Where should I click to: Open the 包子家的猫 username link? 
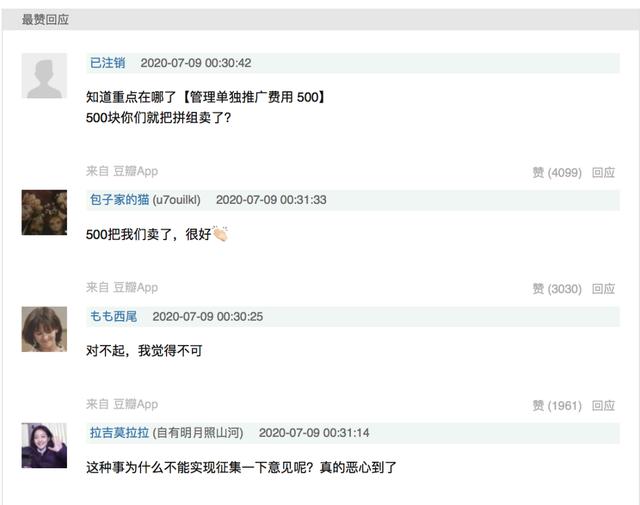119,200
